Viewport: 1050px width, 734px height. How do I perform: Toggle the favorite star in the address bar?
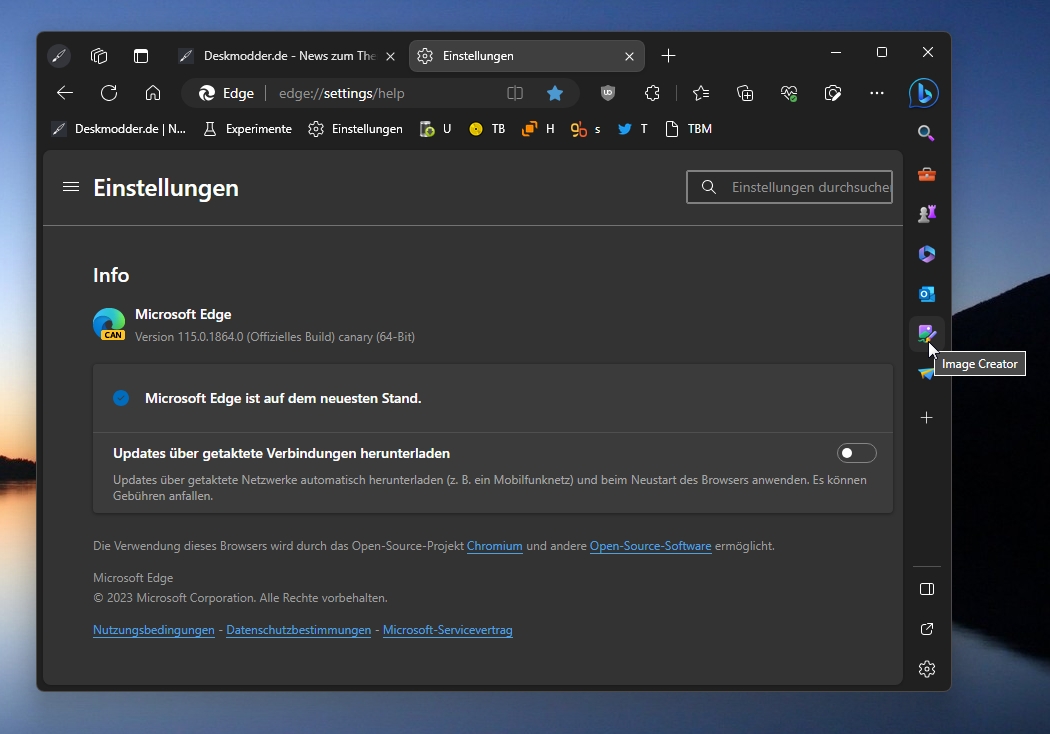[555, 93]
